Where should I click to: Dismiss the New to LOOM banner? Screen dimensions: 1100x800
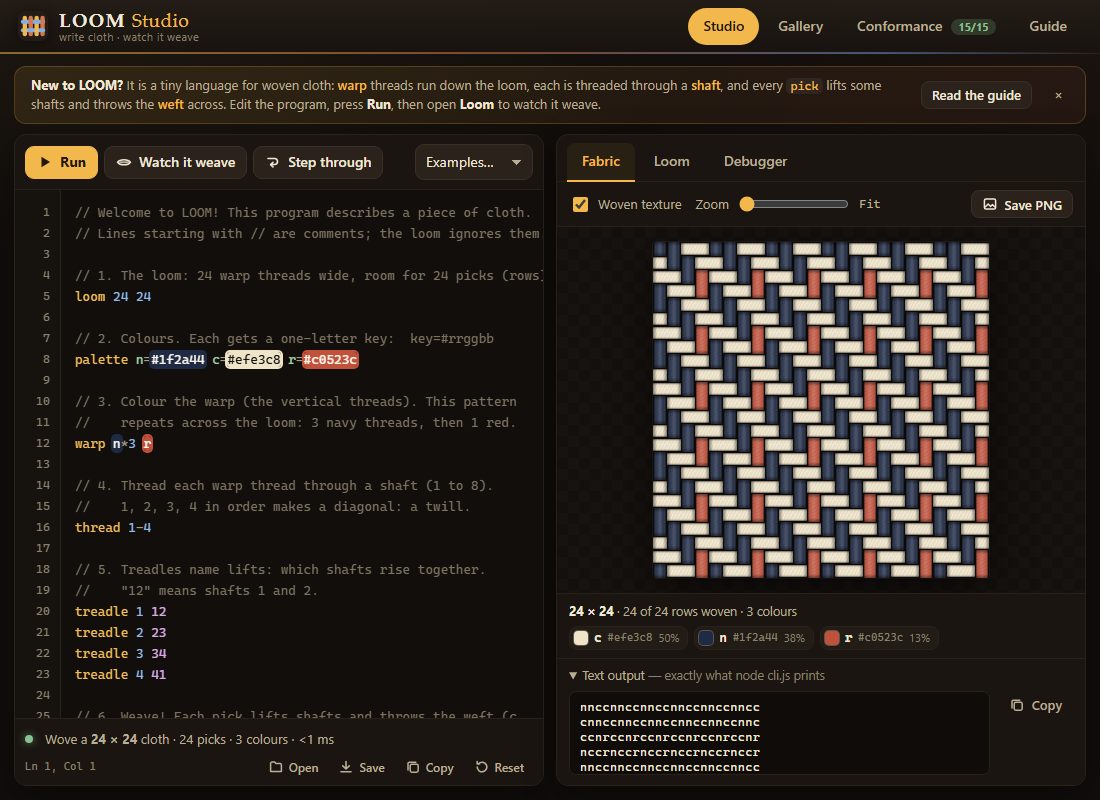click(1059, 95)
